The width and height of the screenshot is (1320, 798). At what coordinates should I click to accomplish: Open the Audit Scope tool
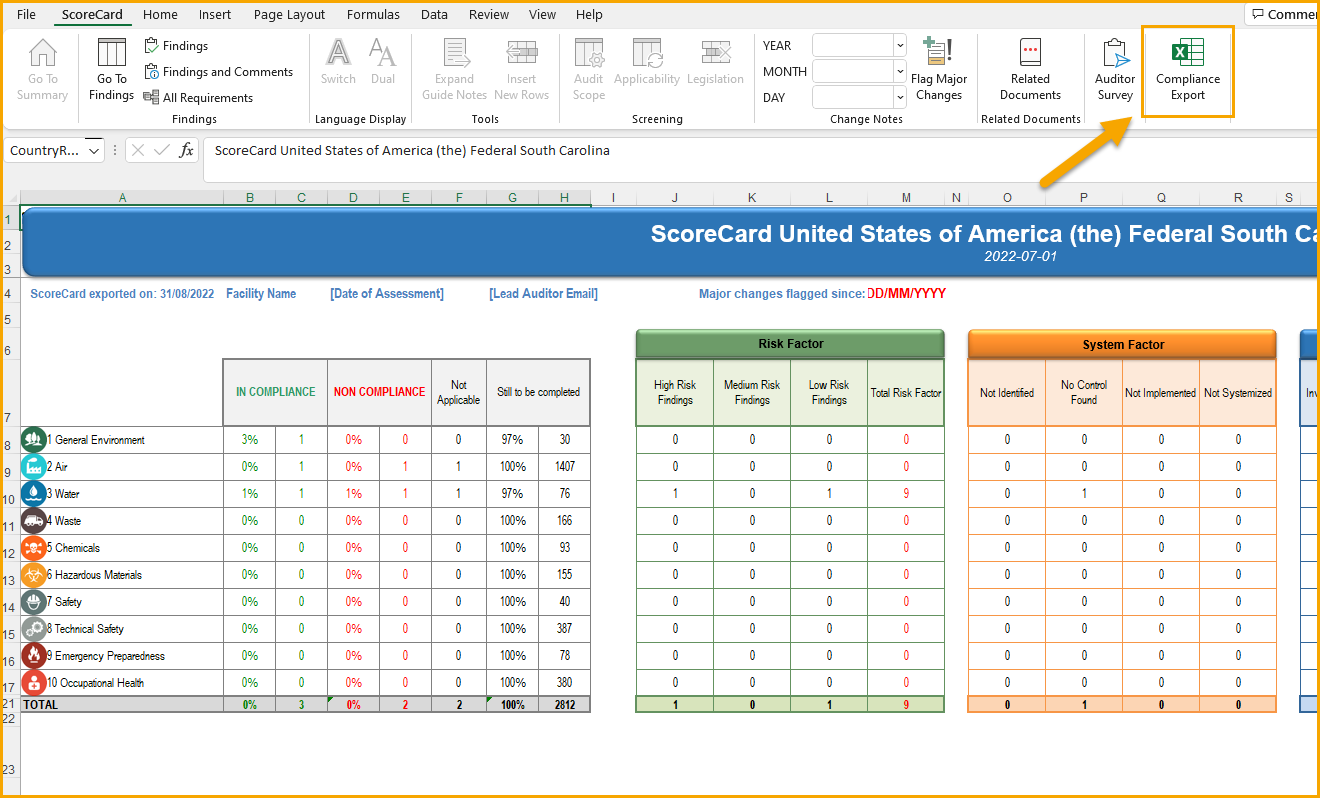588,68
